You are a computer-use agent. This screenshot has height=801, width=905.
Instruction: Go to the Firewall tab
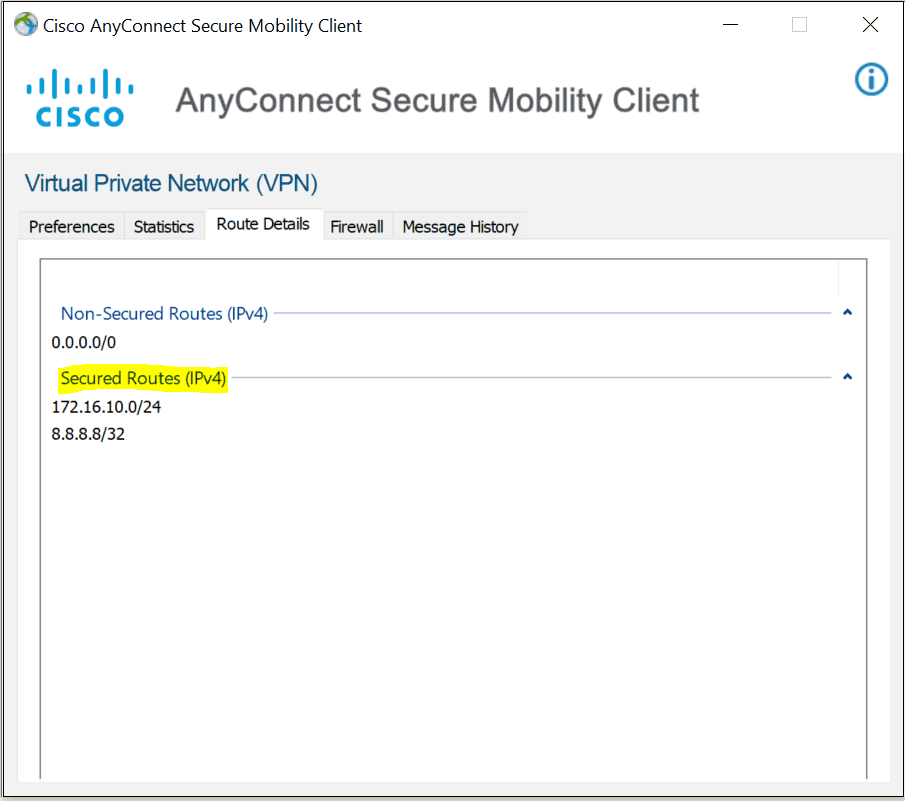(x=357, y=227)
